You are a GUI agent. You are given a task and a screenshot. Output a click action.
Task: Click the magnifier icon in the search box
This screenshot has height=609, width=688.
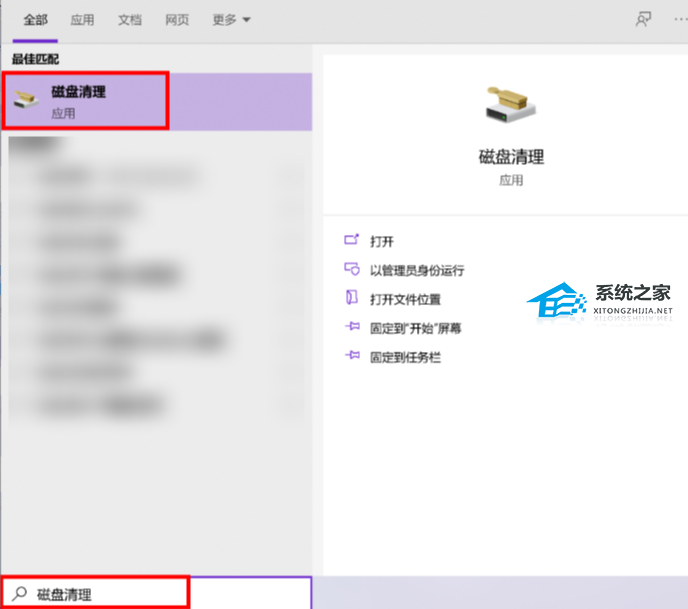(20, 594)
